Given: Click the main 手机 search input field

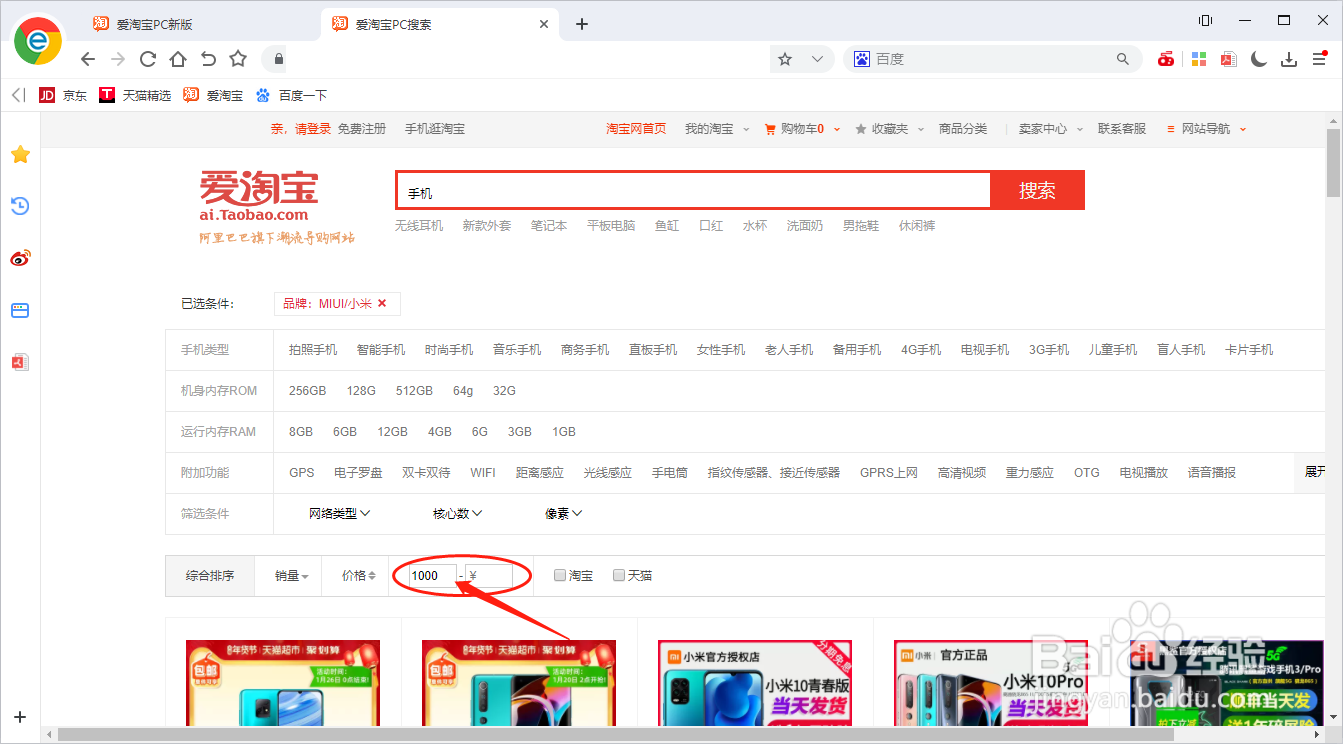Looking at the screenshot, I should coord(692,191).
